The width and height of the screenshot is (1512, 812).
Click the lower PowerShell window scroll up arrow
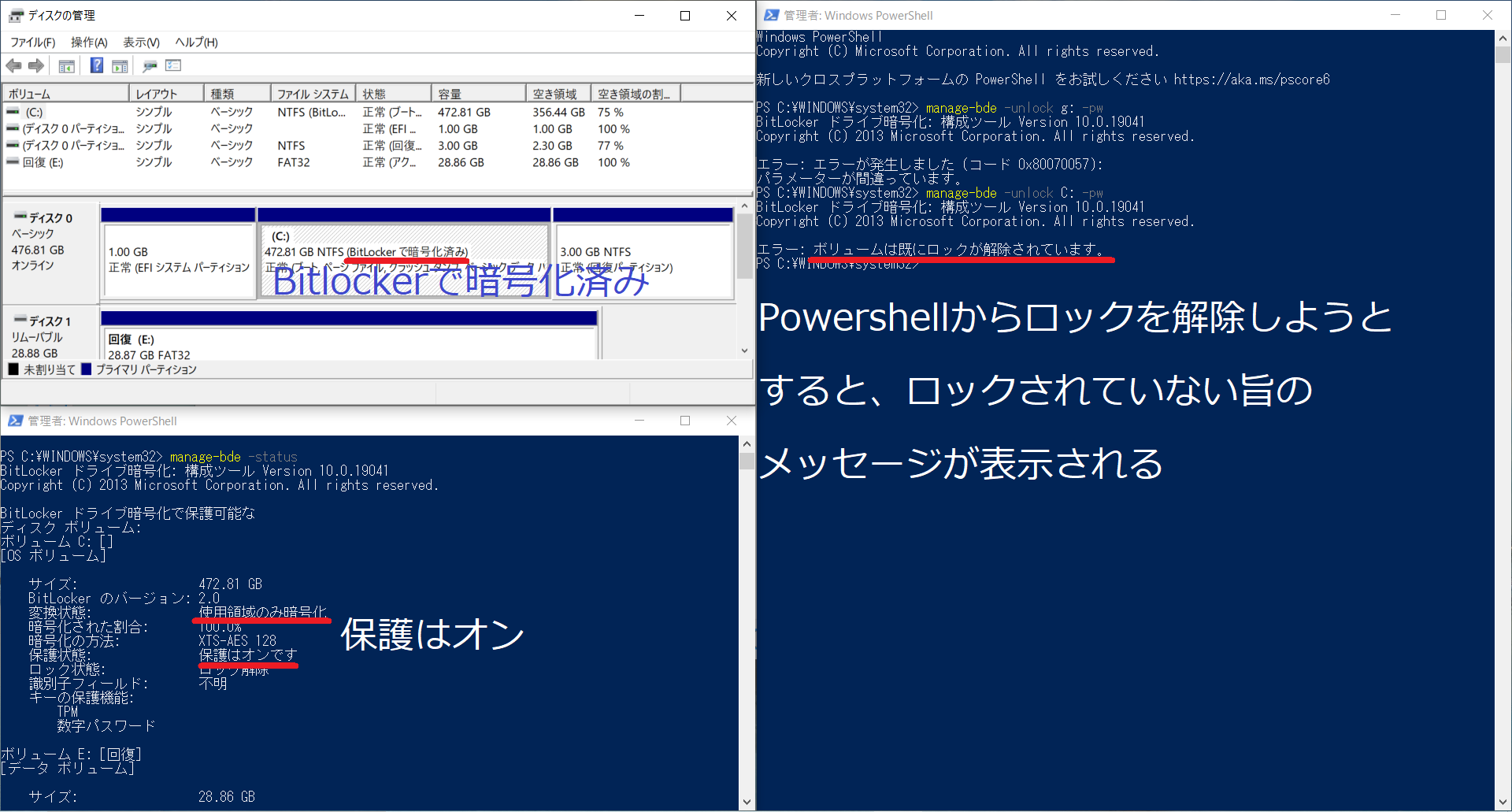[747, 443]
